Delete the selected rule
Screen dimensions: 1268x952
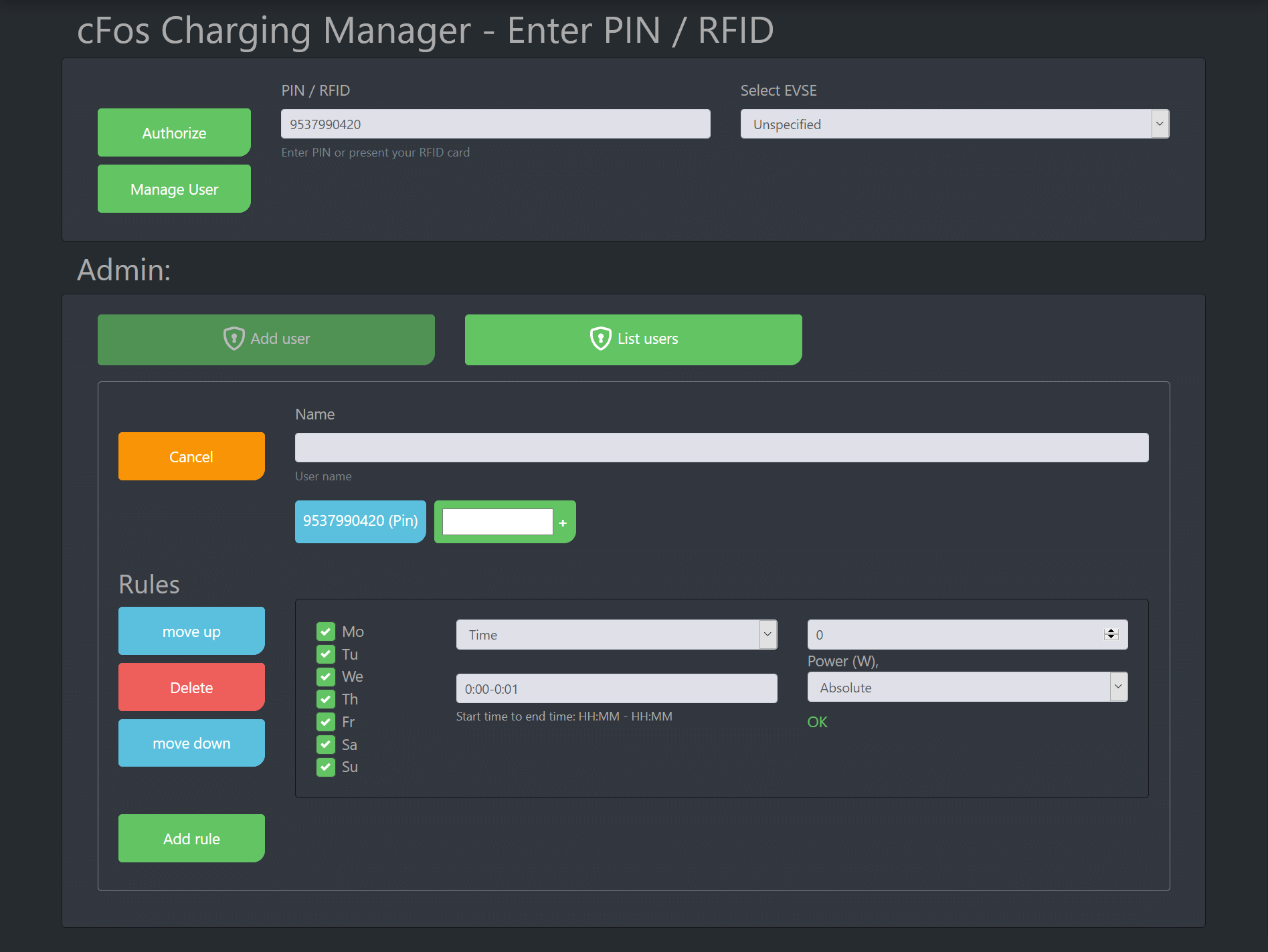tap(191, 687)
